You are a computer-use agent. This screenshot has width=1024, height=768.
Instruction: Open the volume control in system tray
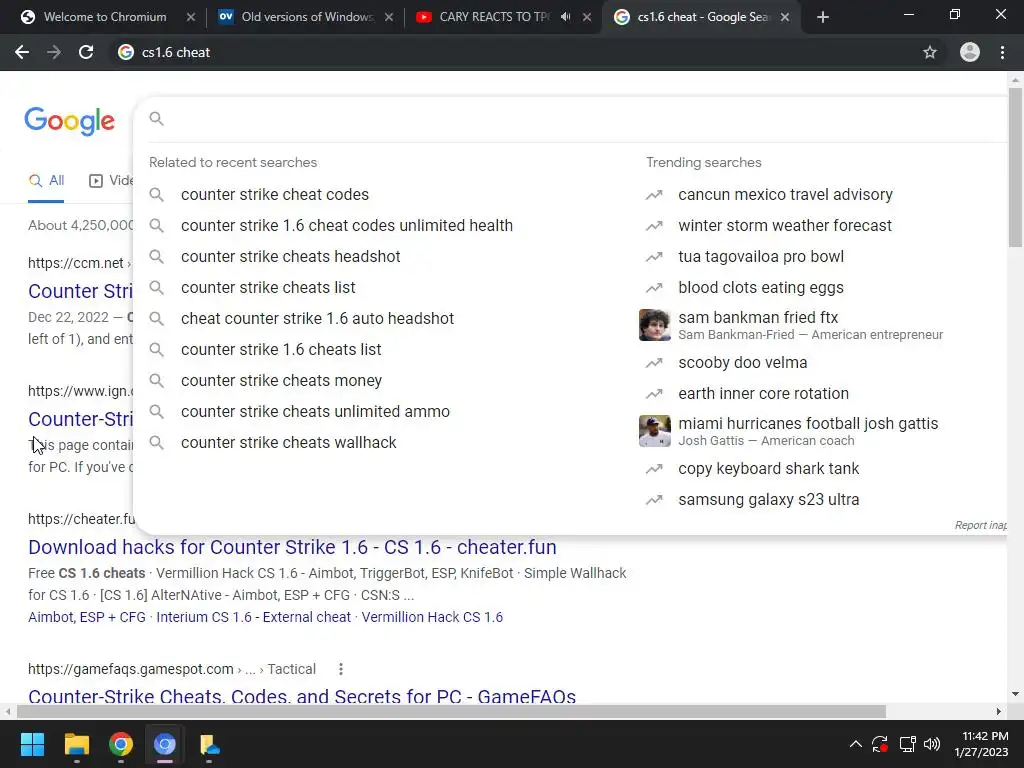tap(933, 744)
